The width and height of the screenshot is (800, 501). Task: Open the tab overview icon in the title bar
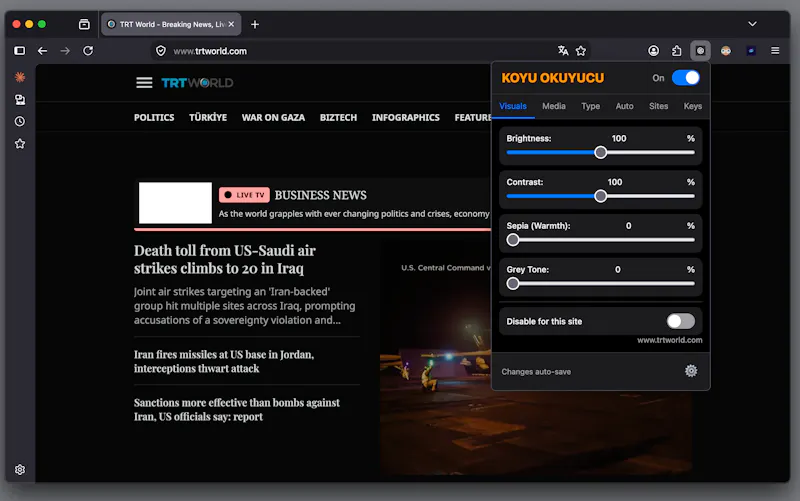pos(84,24)
